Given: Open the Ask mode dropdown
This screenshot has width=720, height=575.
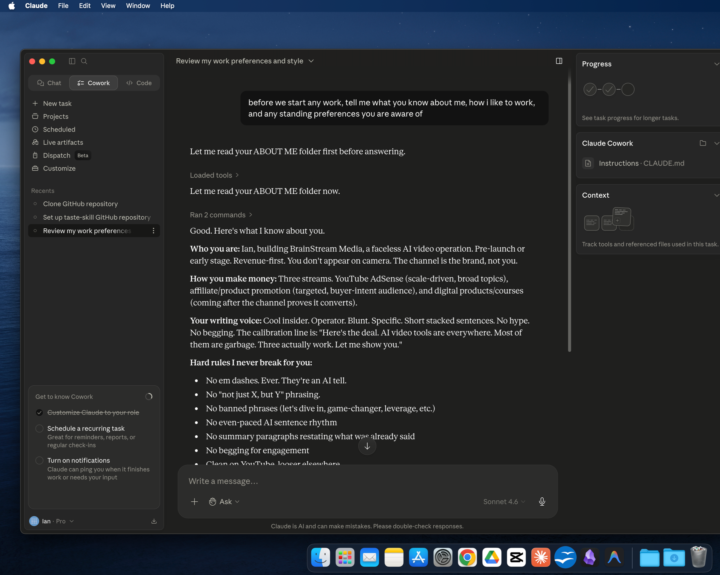Looking at the screenshot, I should [224, 502].
